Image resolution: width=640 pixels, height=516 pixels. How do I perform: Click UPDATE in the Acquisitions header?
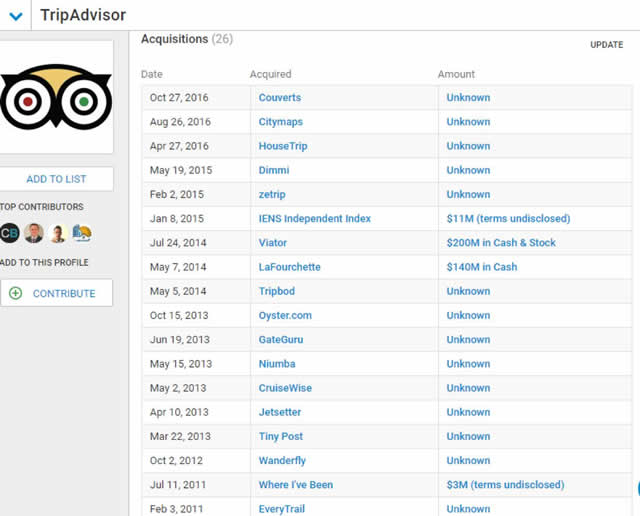tap(606, 45)
